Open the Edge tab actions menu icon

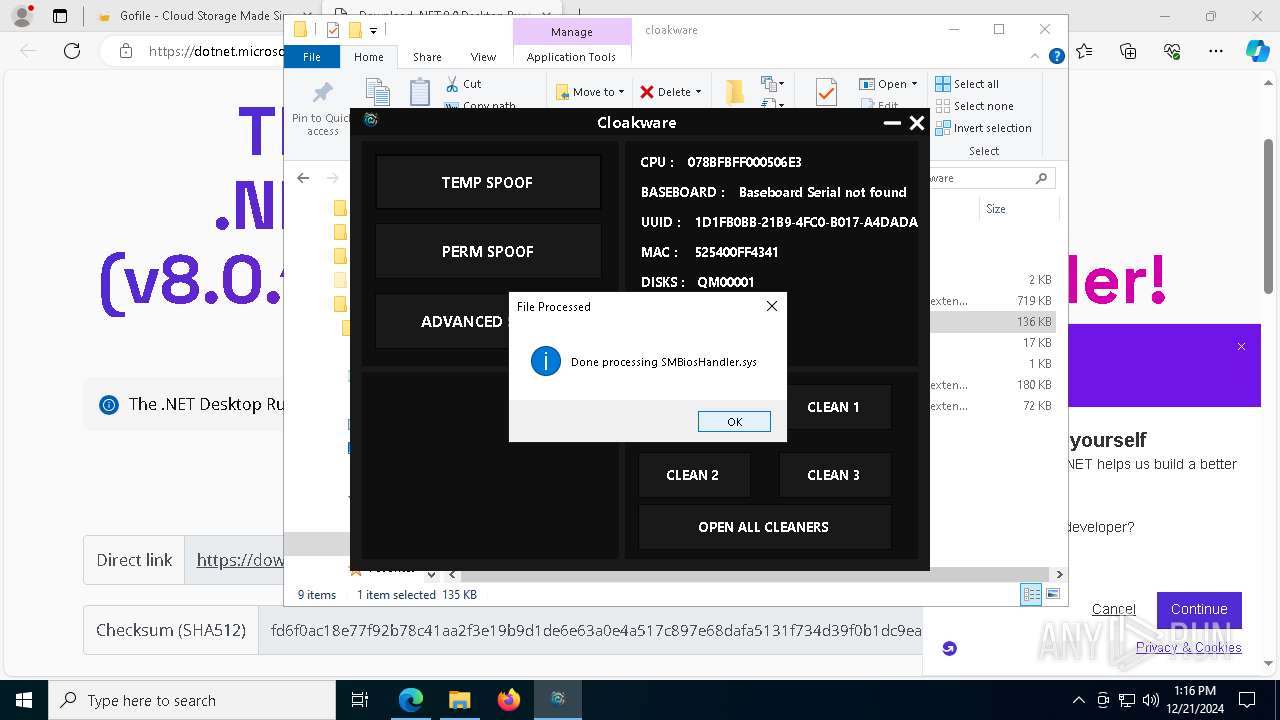(x=60, y=16)
